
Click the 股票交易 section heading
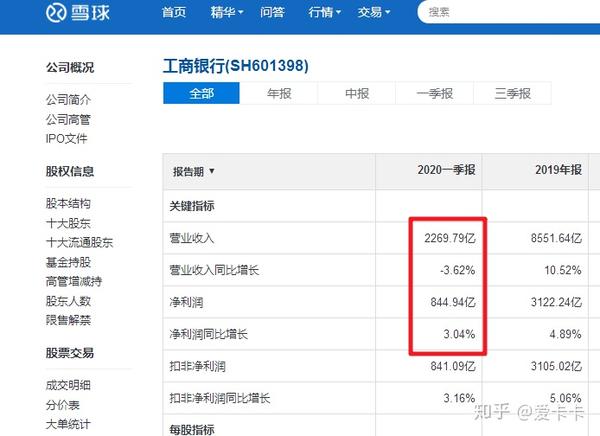pos(70,353)
